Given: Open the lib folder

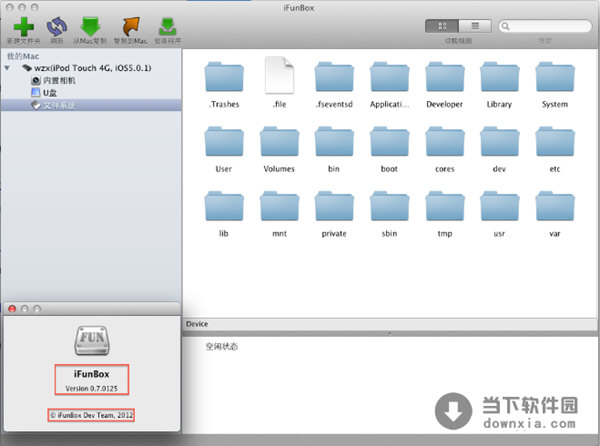Looking at the screenshot, I should 224,207.
